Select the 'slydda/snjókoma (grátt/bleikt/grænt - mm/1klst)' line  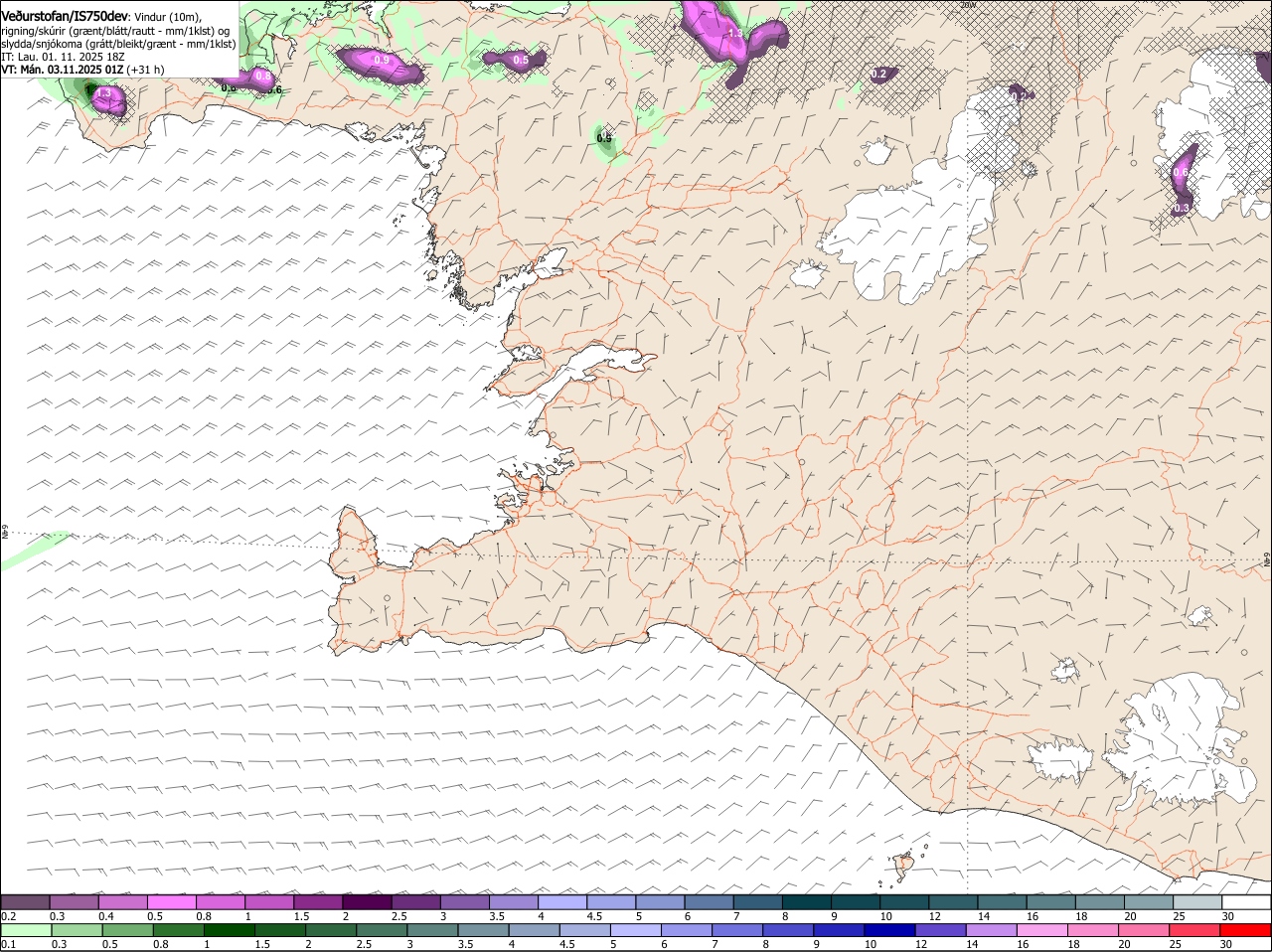tap(118, 44)
